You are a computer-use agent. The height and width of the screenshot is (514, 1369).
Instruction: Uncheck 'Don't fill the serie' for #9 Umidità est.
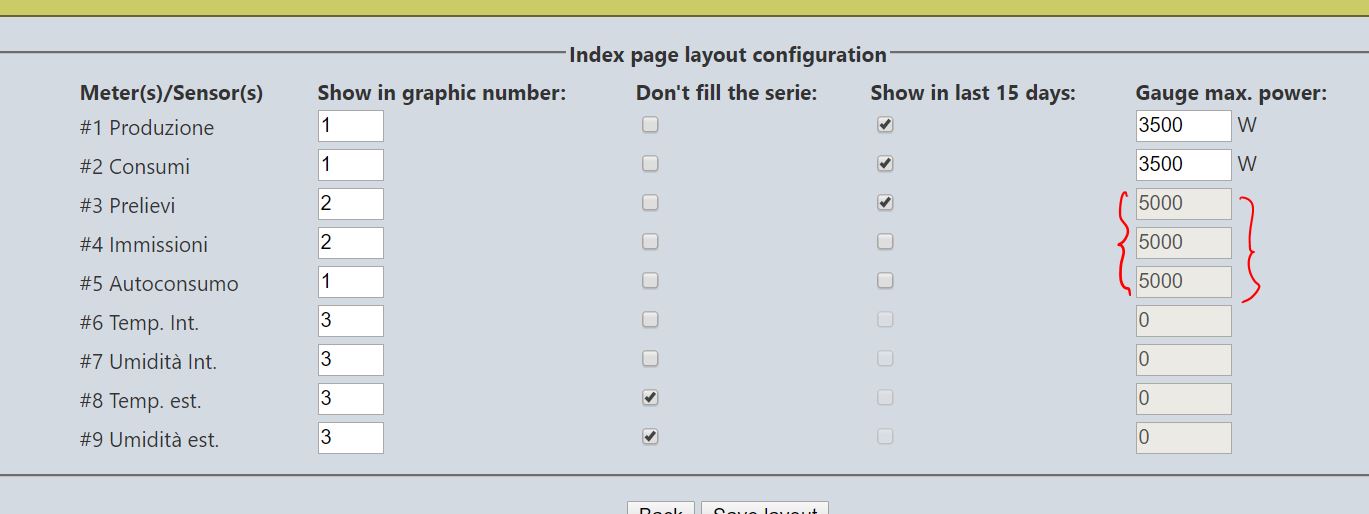pos(650,437)
